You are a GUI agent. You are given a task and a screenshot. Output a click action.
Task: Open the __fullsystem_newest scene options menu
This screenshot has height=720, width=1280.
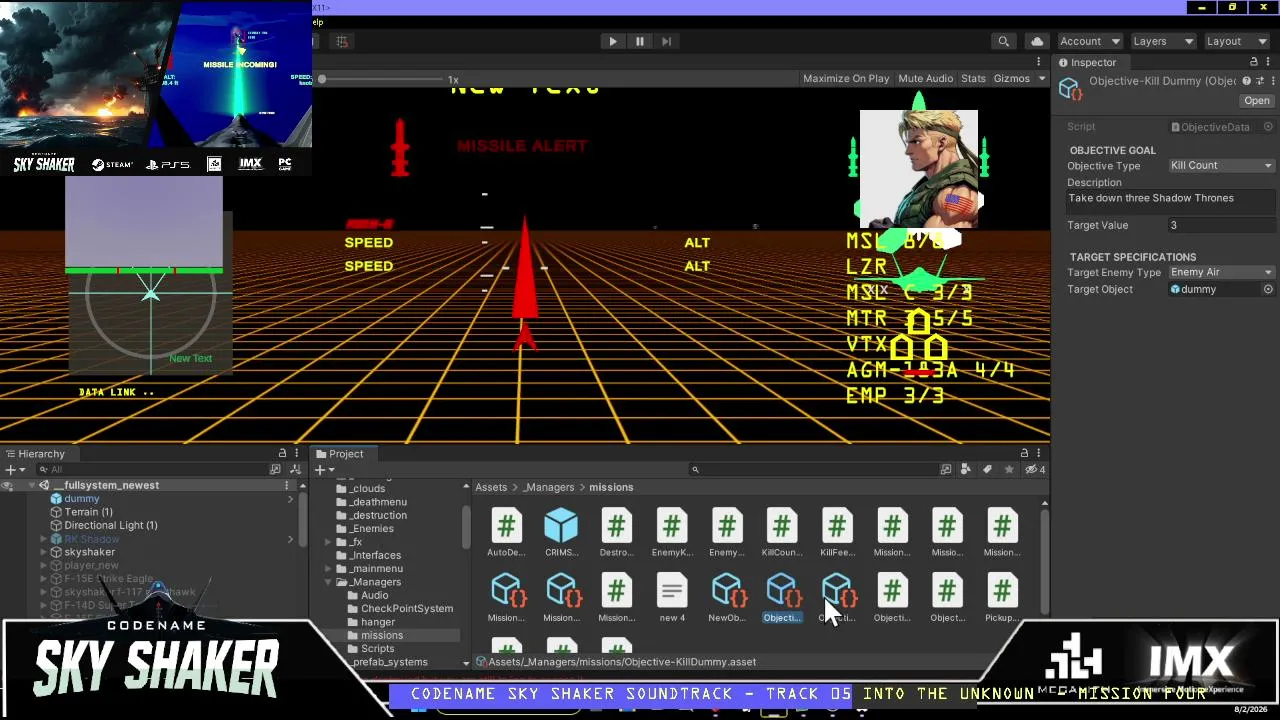(287, 486)
